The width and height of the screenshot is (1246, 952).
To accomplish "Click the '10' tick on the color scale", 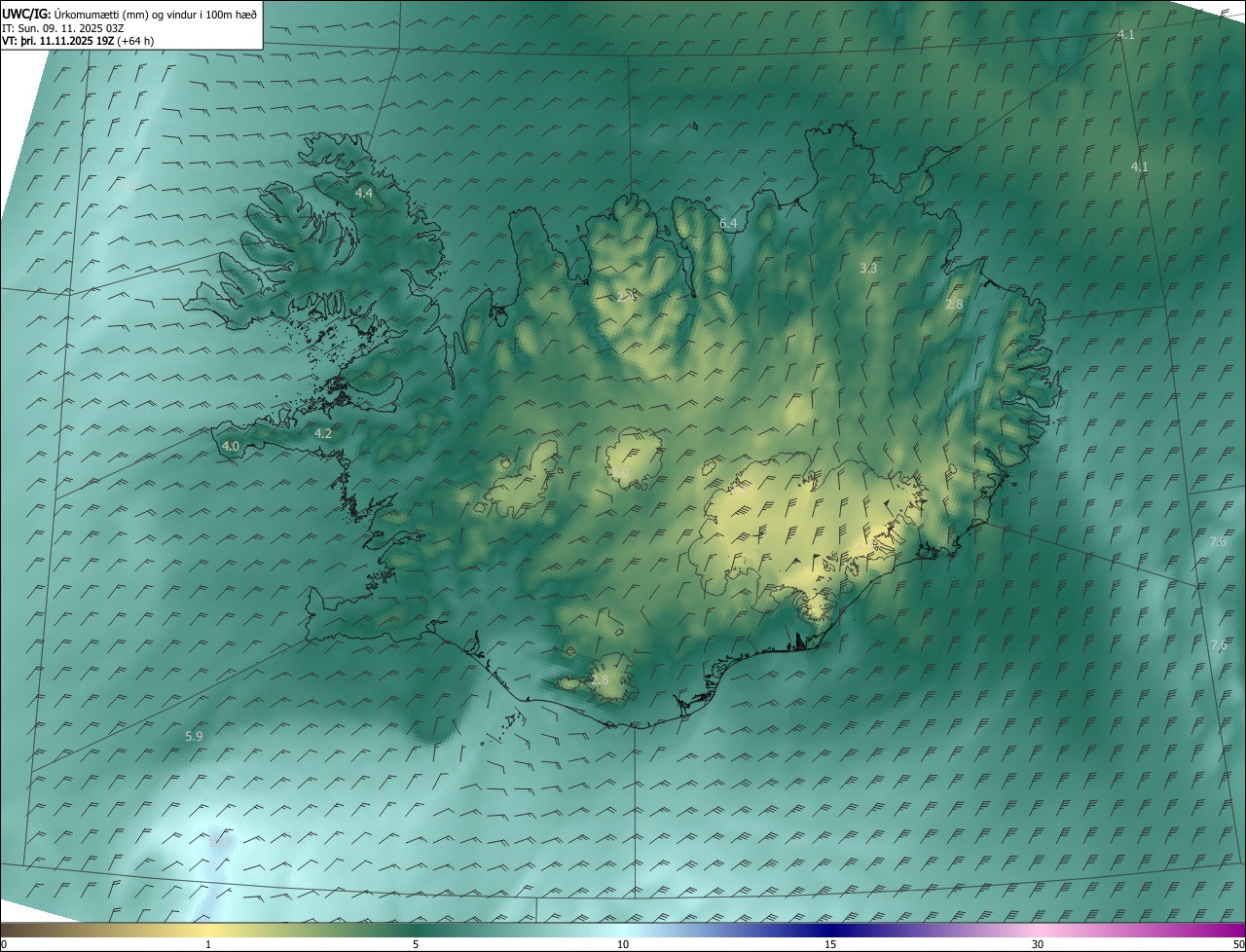I will 623,944.
